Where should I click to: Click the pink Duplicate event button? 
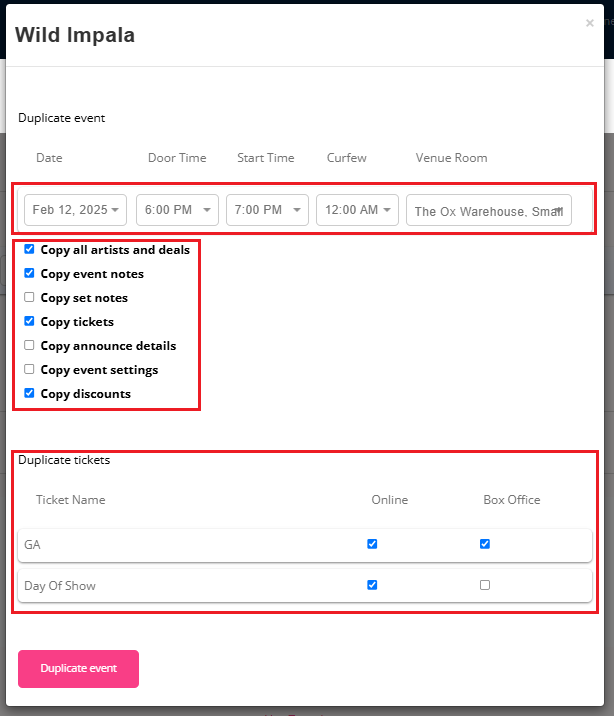pyautogui.click(x=79, y=669)
